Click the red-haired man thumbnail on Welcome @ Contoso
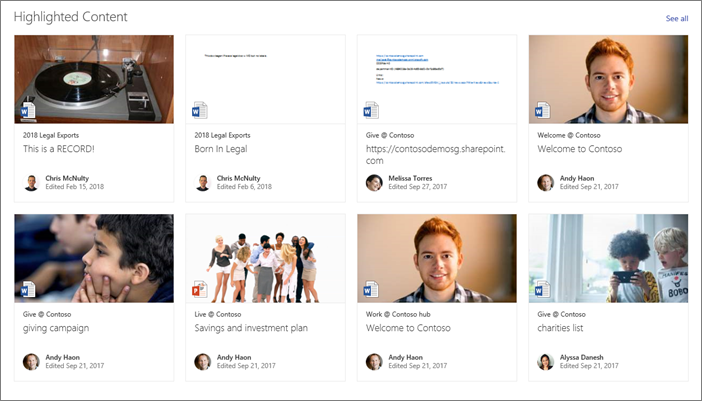The image size is (702, 401). 608,79
